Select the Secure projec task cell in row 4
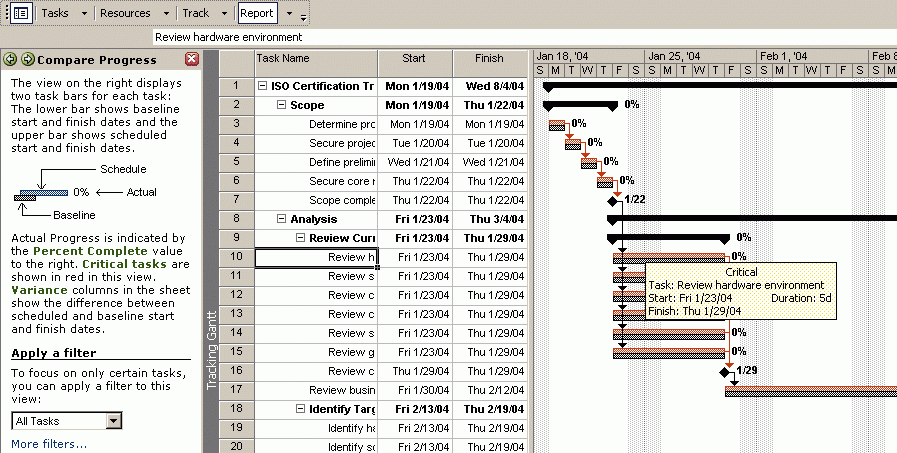Image resolution: width=897 pixels, height=453 pixels. pos(316,143)
